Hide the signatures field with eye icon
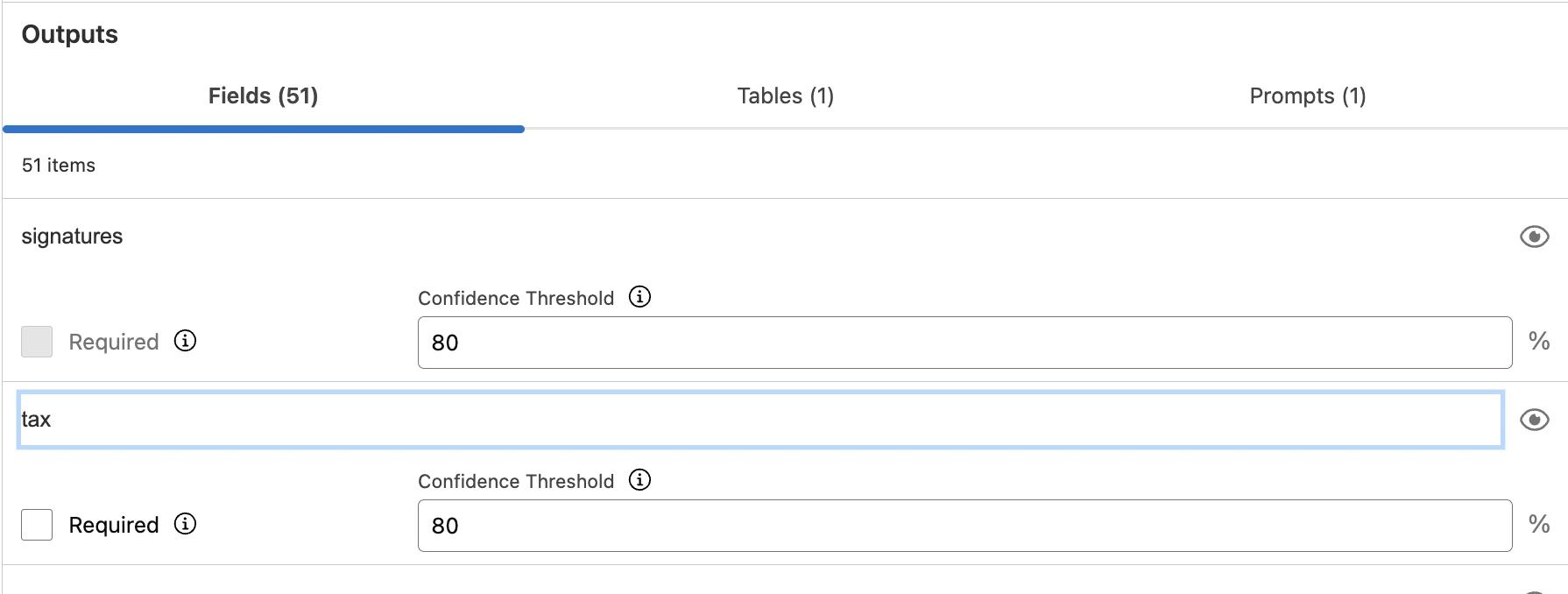The height and width of the screenshot is (594, 1568). [1534, 237]
